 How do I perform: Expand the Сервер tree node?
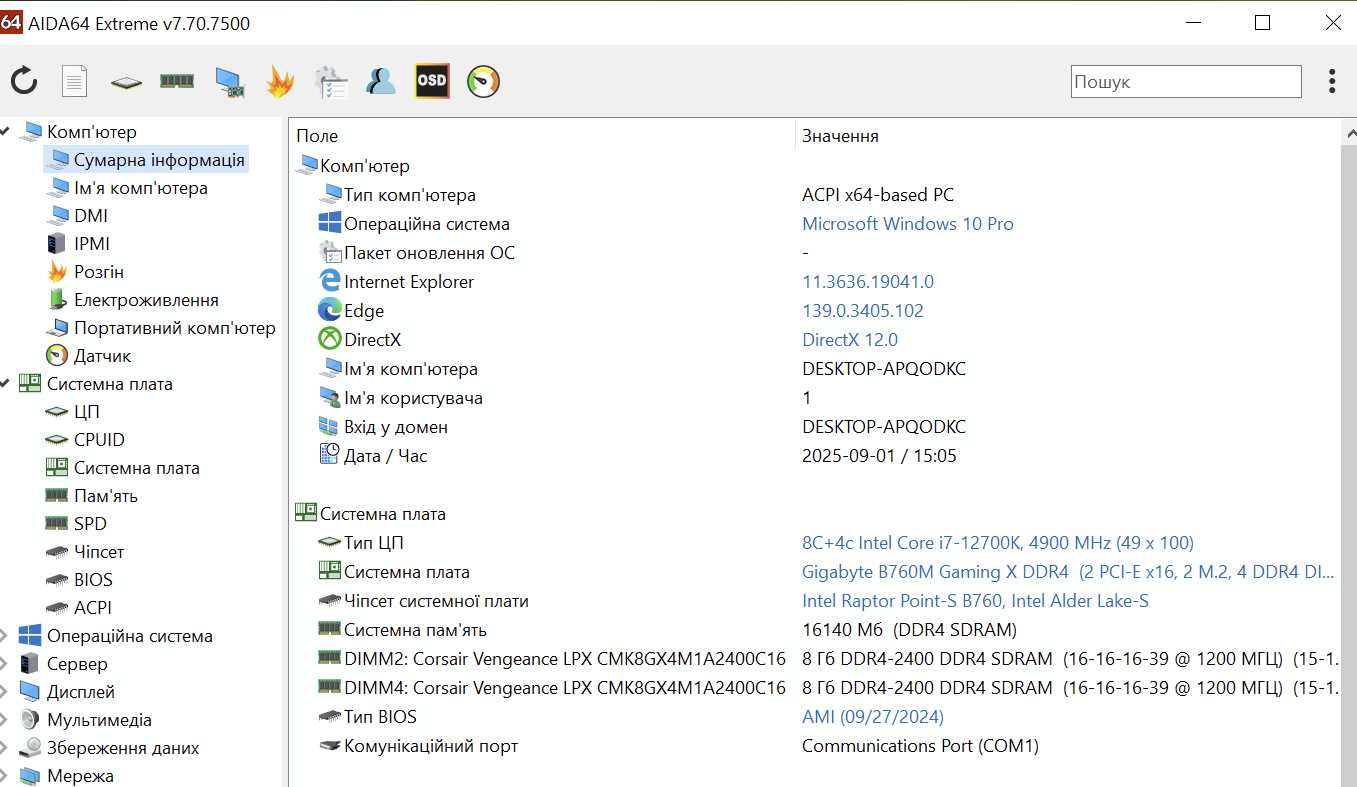[4, 664]
